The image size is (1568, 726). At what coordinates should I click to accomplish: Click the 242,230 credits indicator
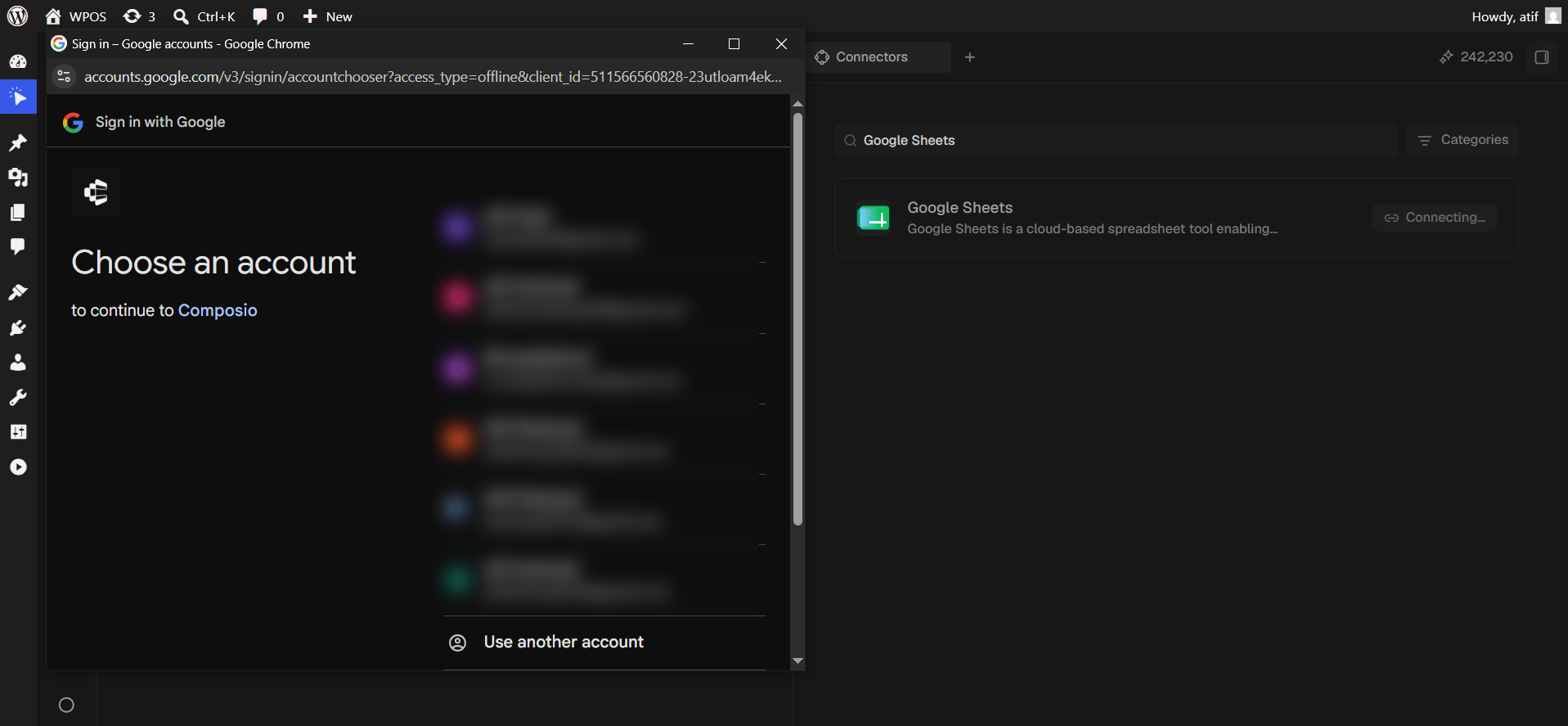point(1476,57)
